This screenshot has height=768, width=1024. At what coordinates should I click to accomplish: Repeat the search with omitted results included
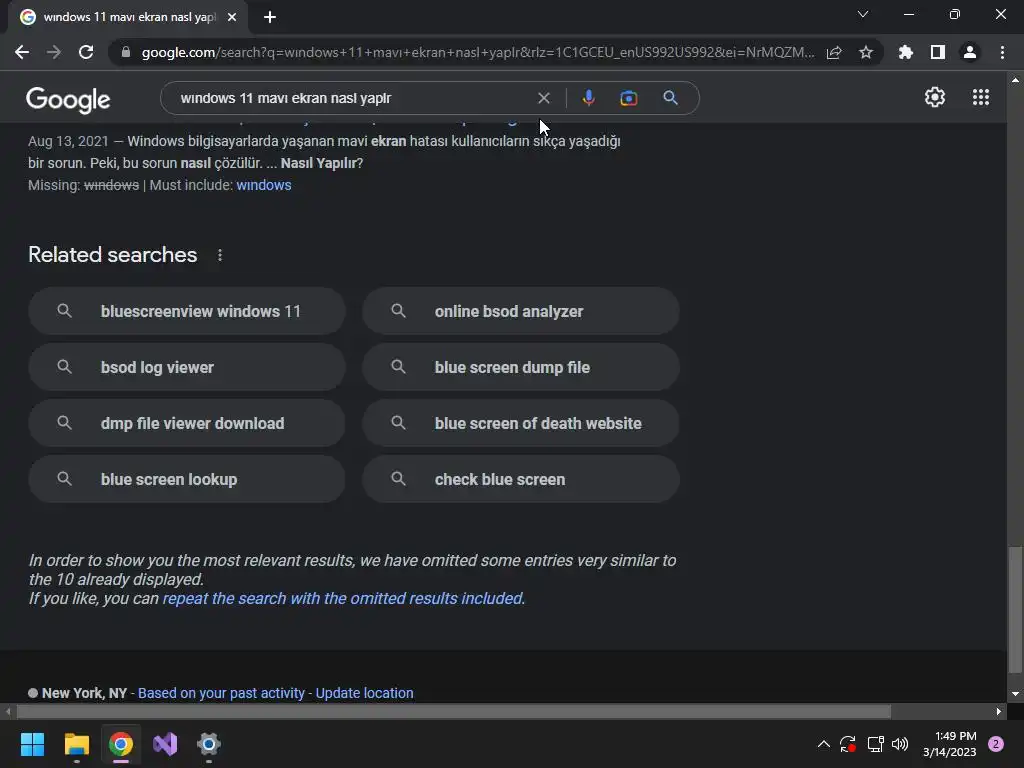(344, 598)
